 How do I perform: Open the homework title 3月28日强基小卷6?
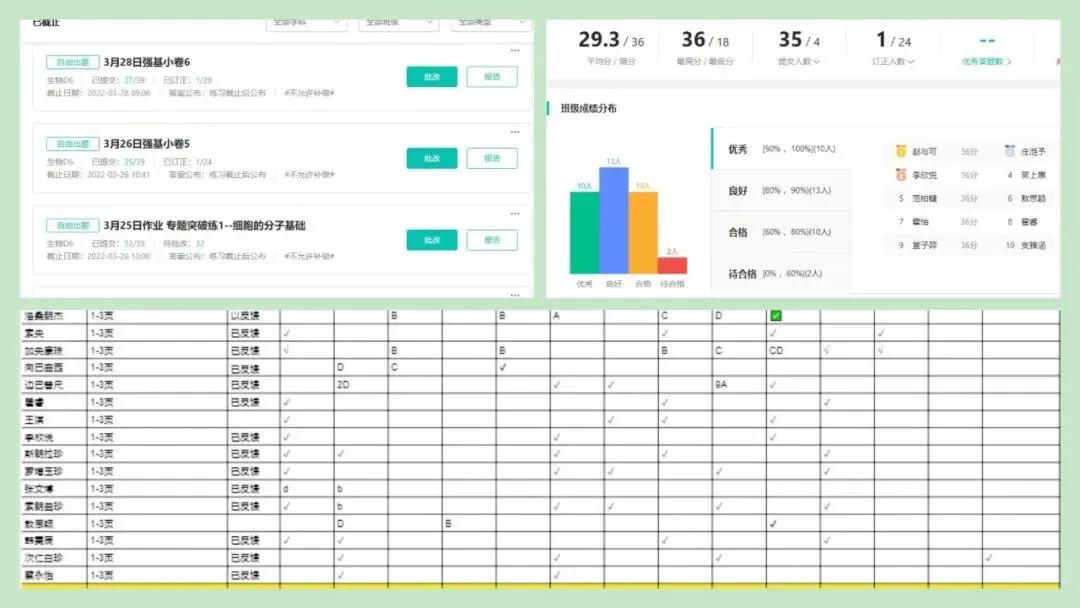(147, 62)
